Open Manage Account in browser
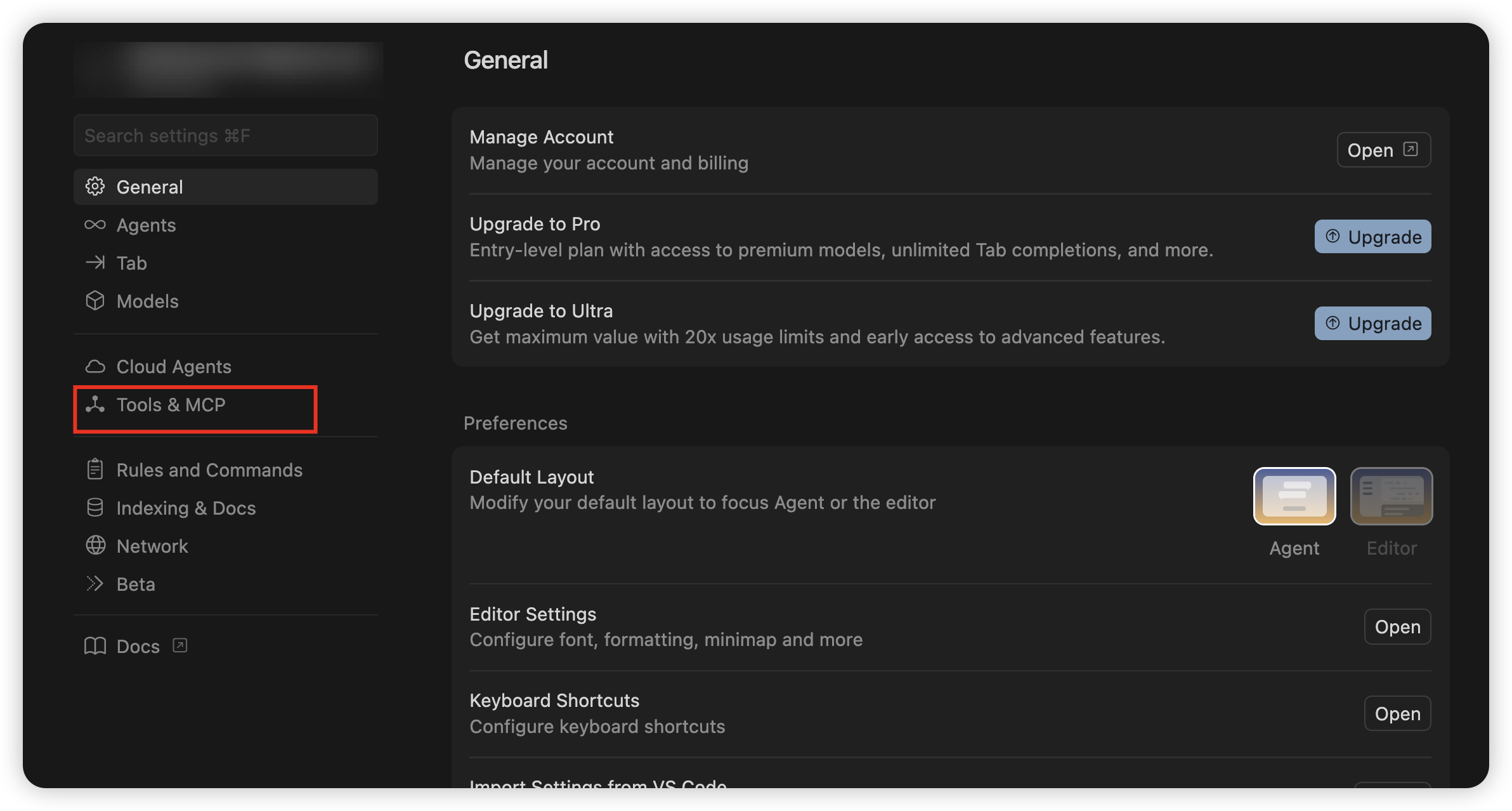This screenshot has width=1512, height=811. pos(1383,150)
